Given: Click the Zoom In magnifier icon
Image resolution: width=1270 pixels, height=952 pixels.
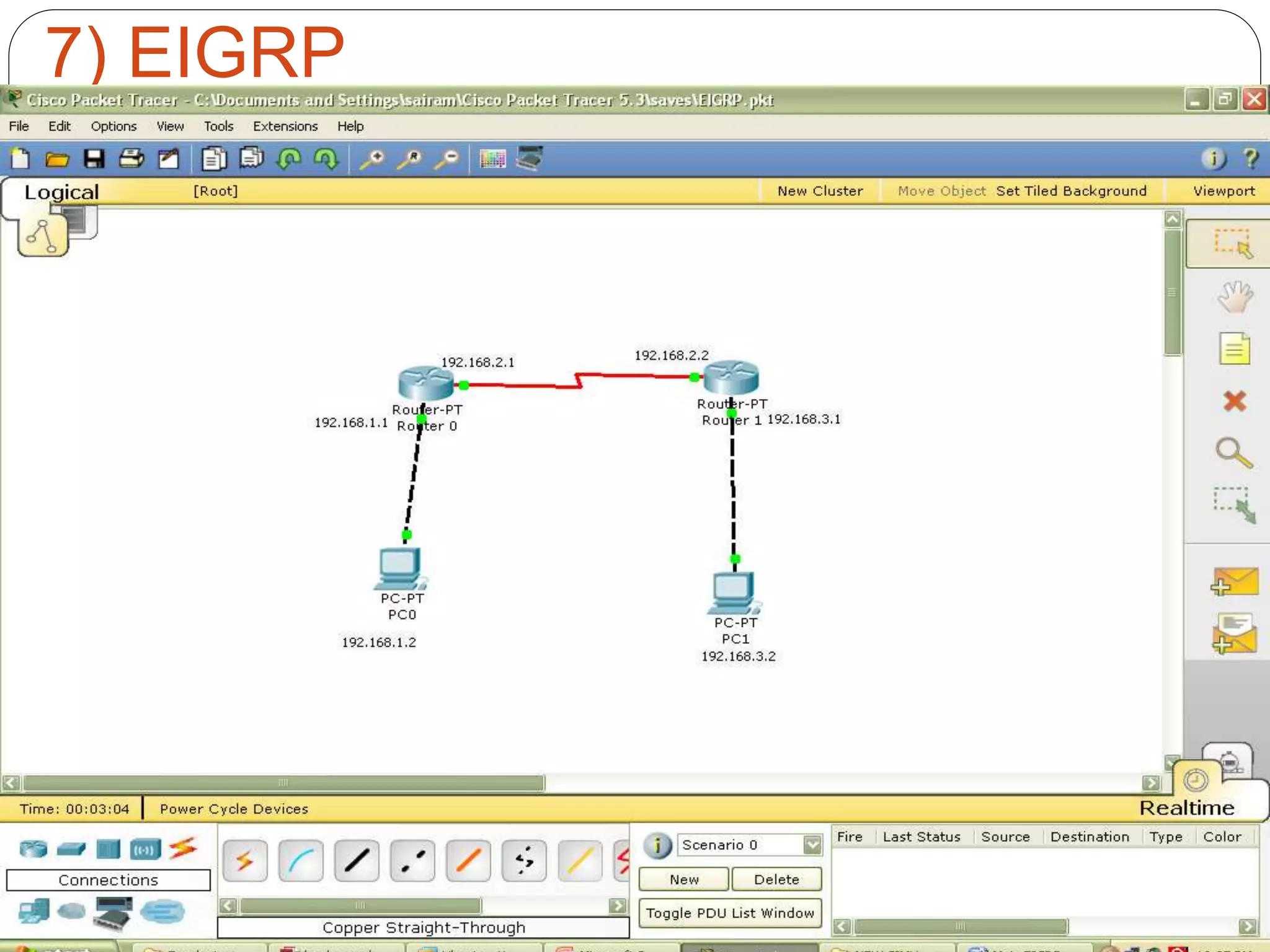Looking at the screenshot, I should click(x=373, y=160).
